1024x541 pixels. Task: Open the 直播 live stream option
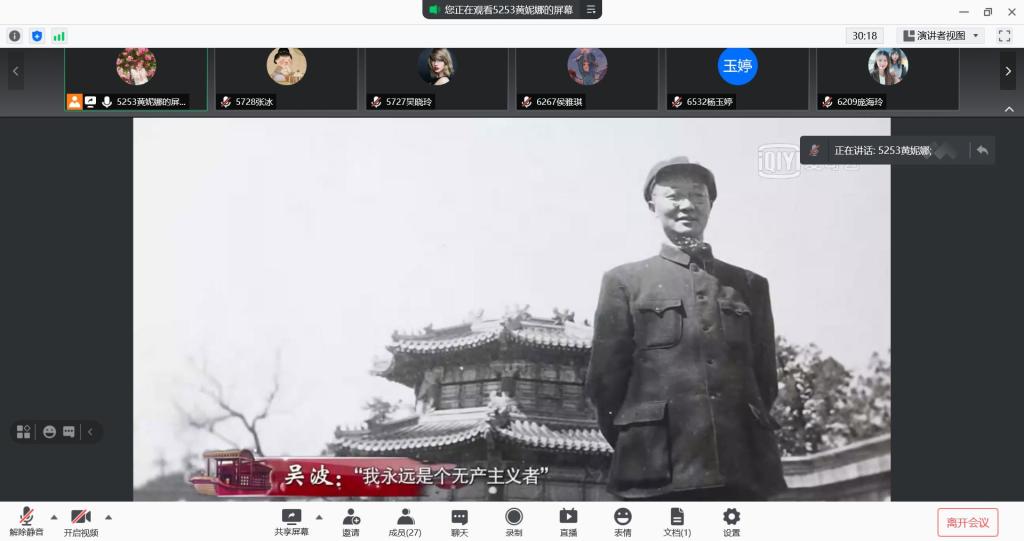[x=568, y=521]
